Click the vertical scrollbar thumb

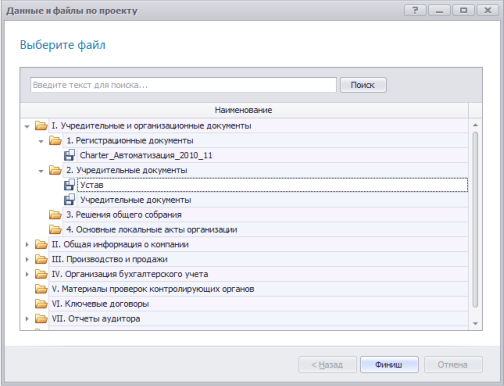475,220
